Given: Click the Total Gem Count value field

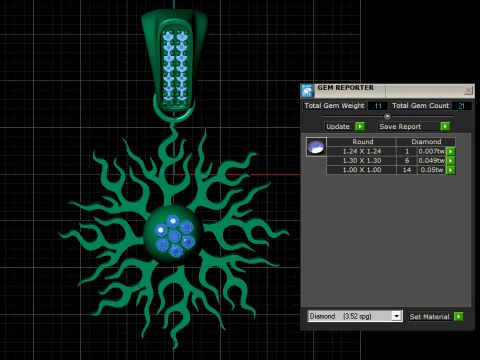Looking at the screenshot, I should 462,106.
